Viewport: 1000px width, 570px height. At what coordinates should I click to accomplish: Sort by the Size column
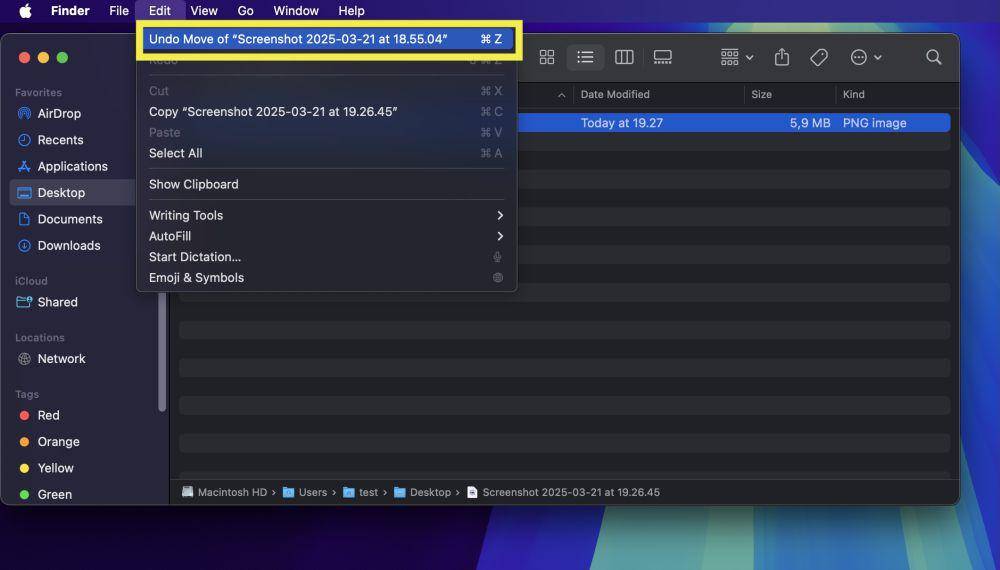761,94
